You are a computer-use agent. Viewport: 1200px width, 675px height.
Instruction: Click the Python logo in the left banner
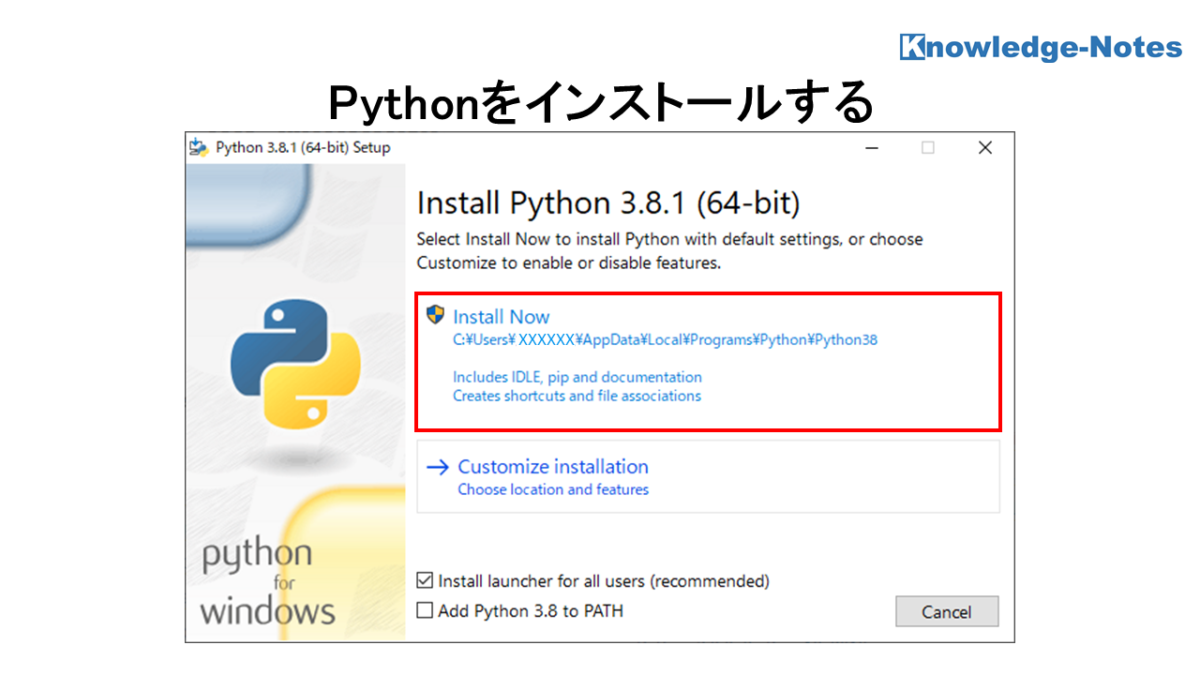(296, 364)
